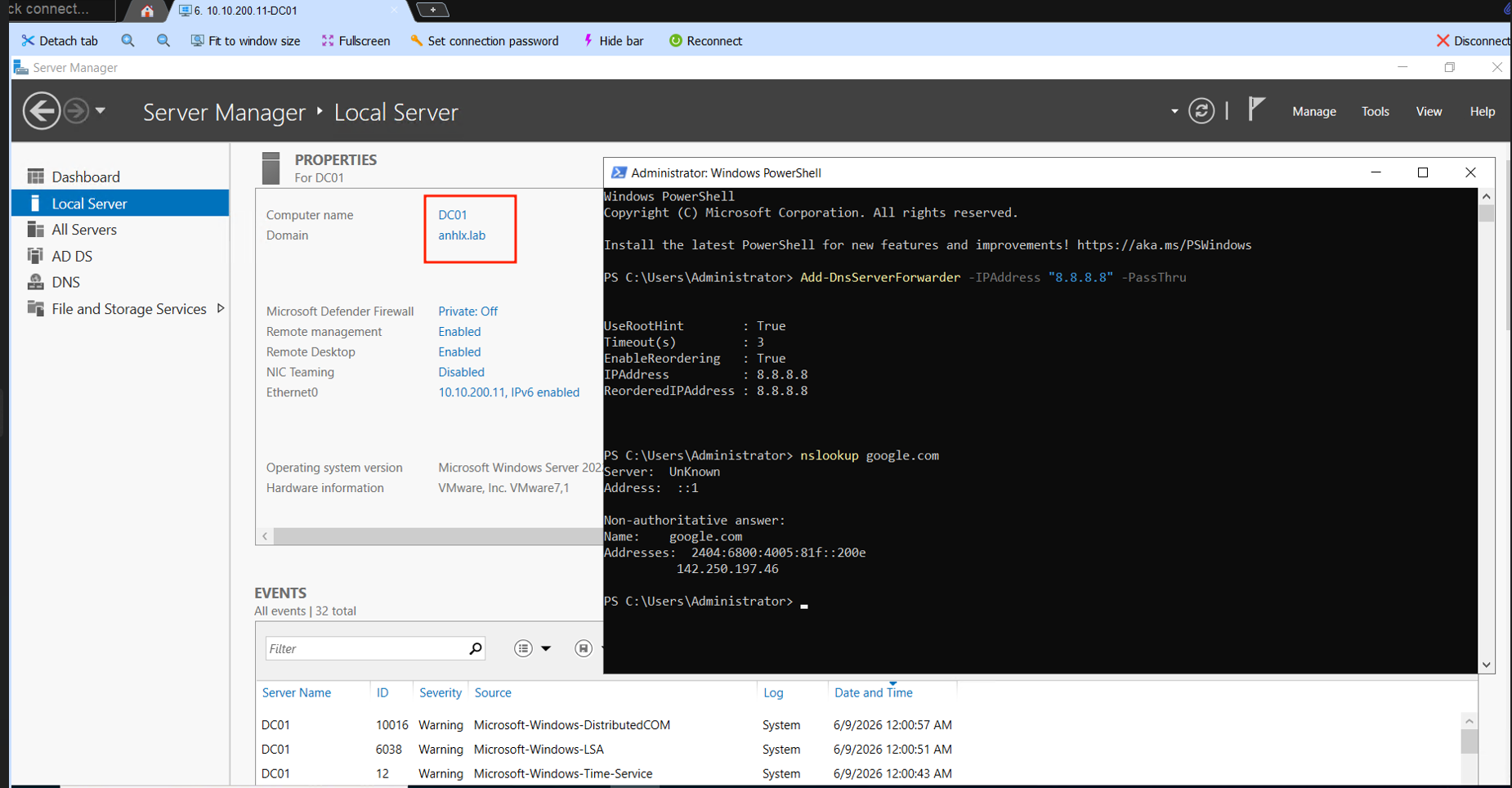Sort events by ID column
Screen dimensions: 1512x788
[x=382, y=692]
